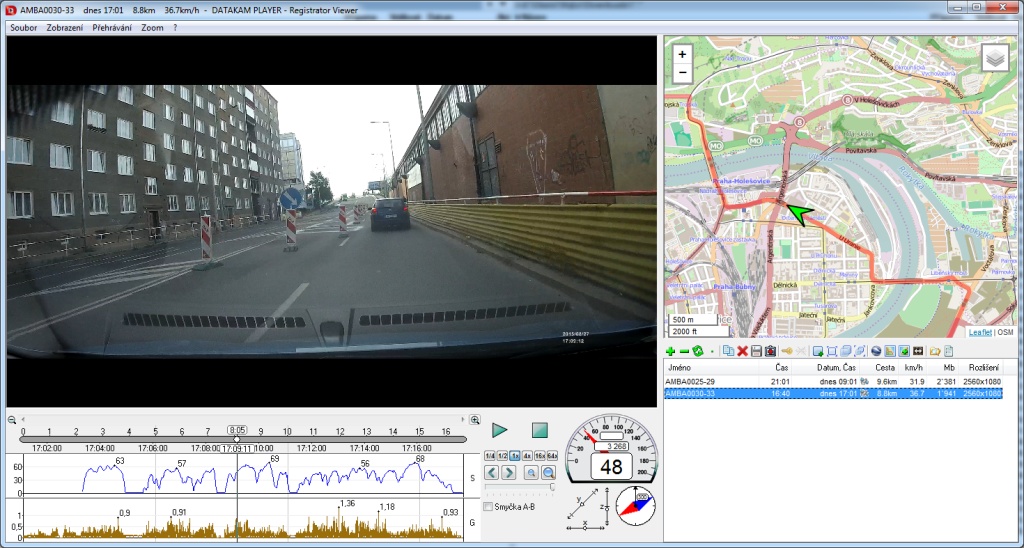
Task: Click the yellow folder open icon
Action: click(x=934, y=351)
